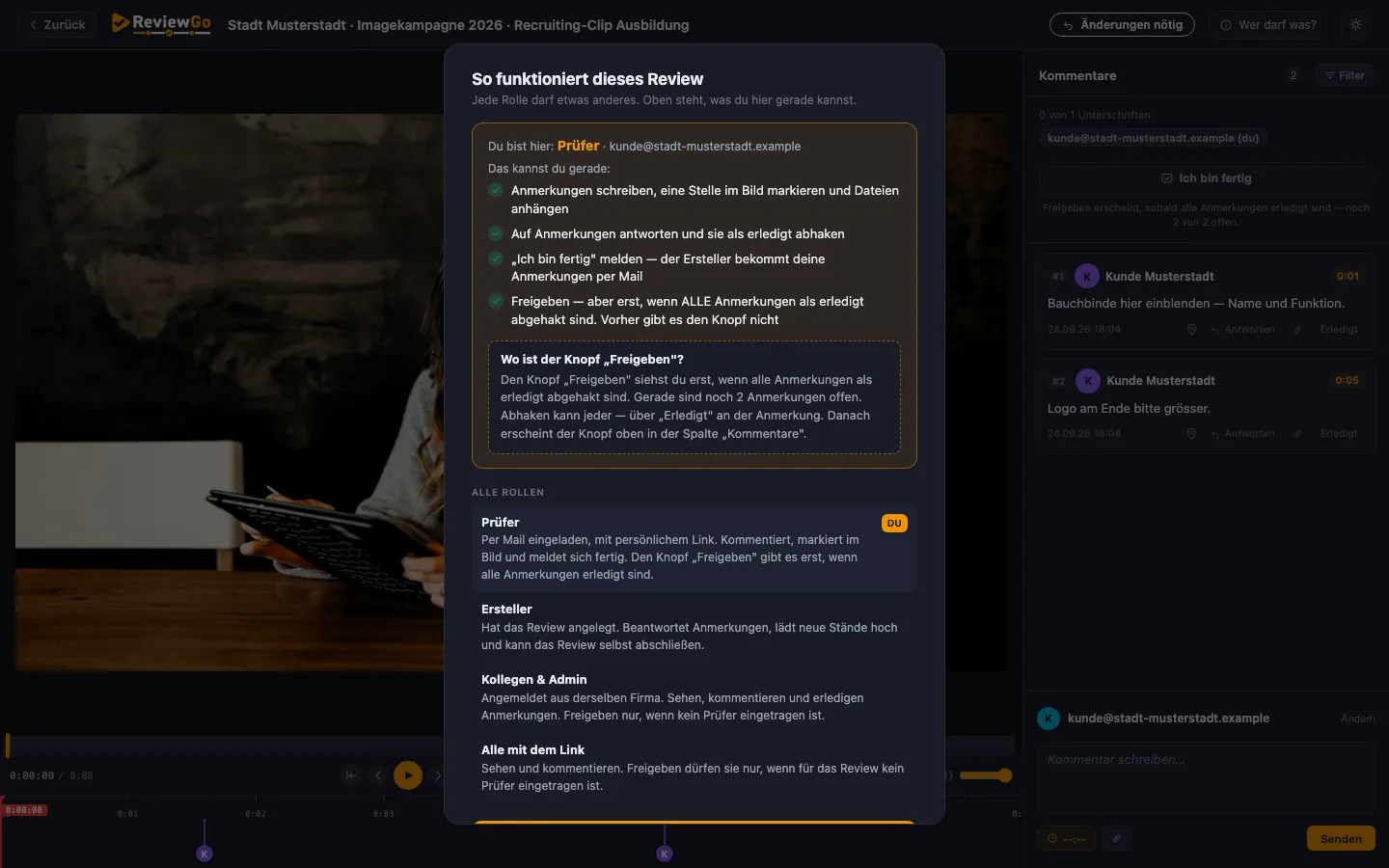Jump to timestamp 0:01 on comment #1
The height and width of the screenshot is (868, 1389).
point(1348,277)
